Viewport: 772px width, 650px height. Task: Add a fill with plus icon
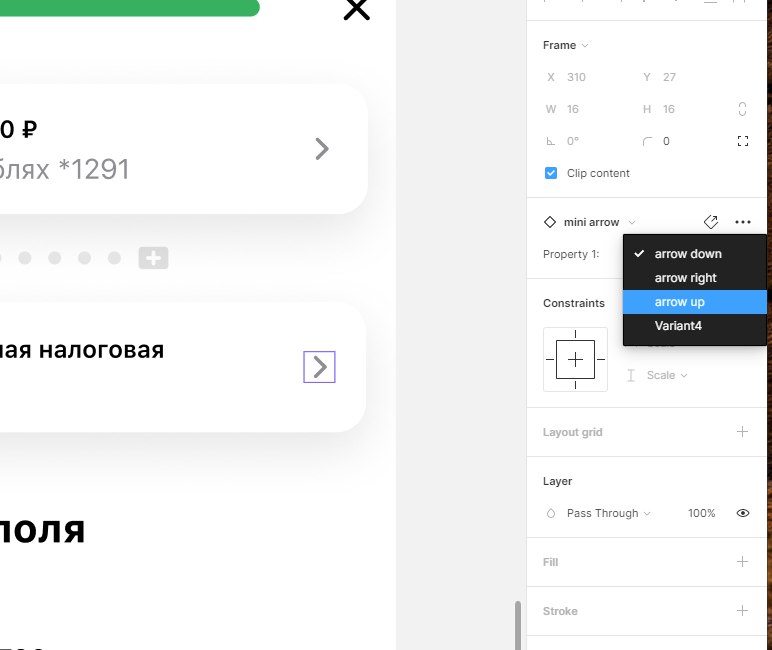coord(742,561)
